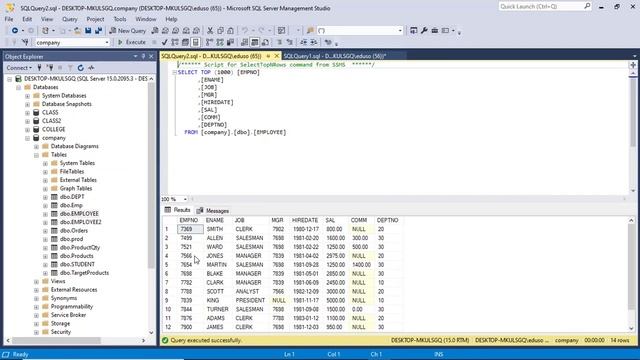Click the Display Estimated Execution Plan icon
Screen dimensions: 640x360
tap(175, 42)
